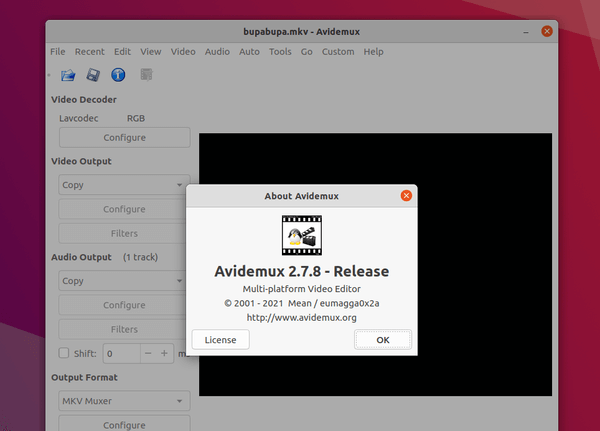
Task: Click the License button
Action: (220, 340)
